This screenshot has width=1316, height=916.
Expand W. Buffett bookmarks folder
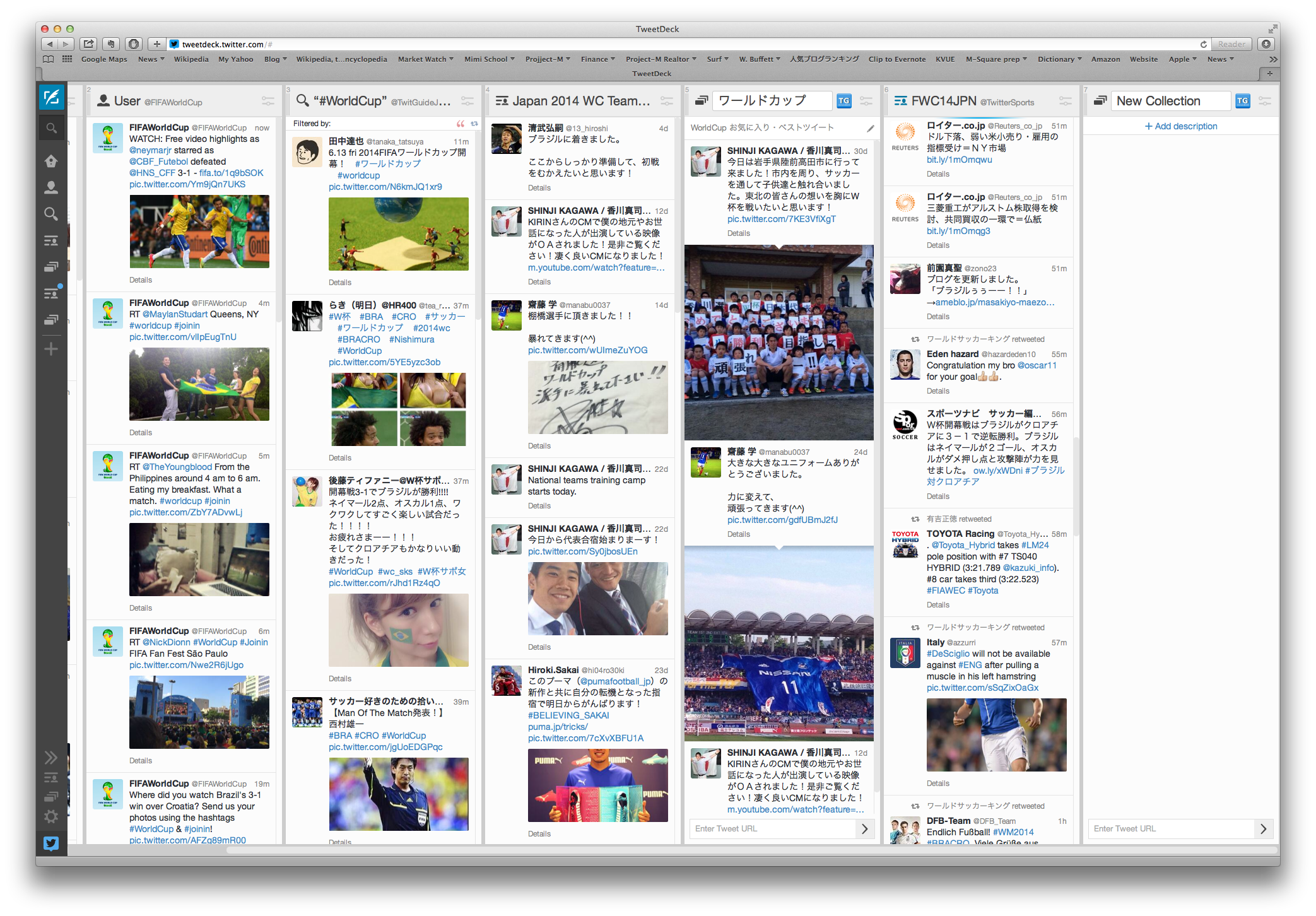pyautogui.click(x=760, y=59)
